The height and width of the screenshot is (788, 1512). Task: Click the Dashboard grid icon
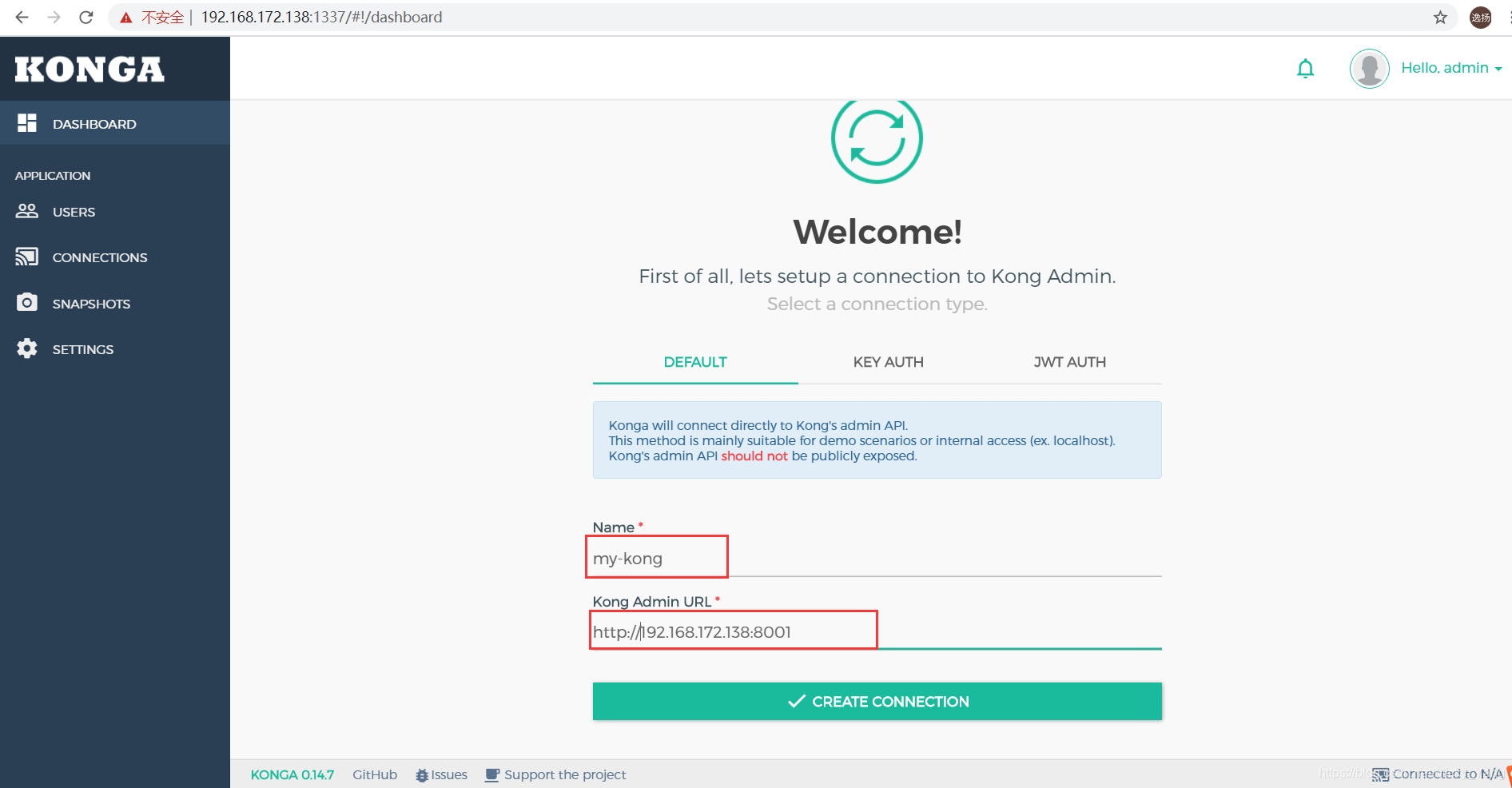pyautogui.click(x=27, y=123)
